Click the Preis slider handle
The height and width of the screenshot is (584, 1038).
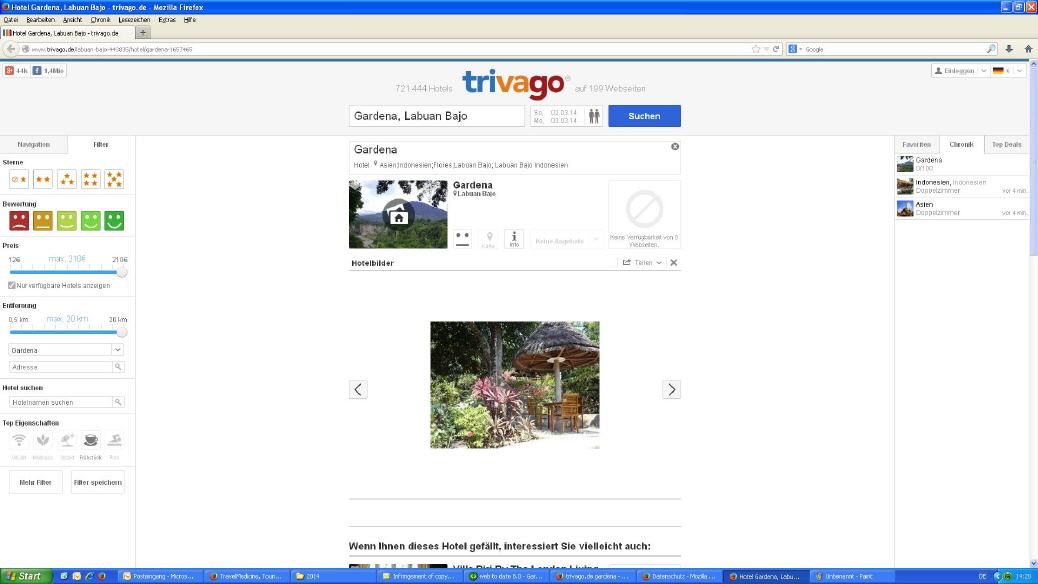click(x=122, y=272)
